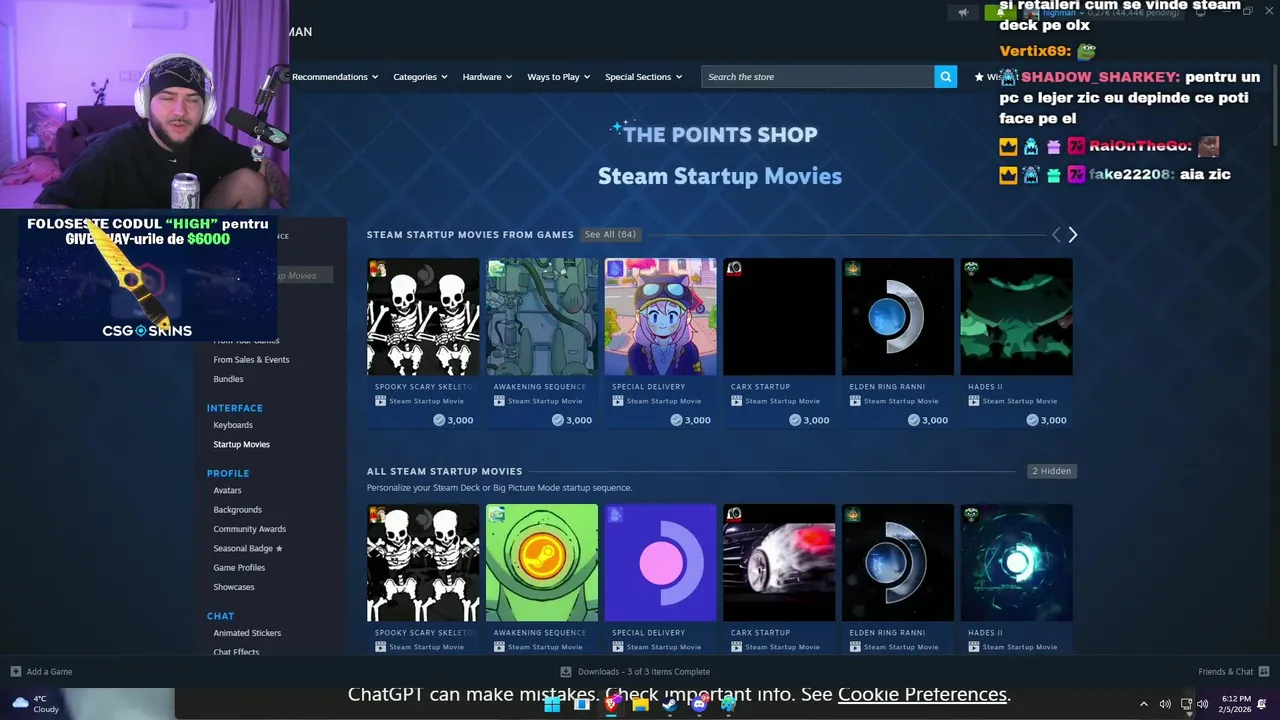Open Showcases in the sidebar
Viewport: 1280px width, 720px height.
pos(234,587)
